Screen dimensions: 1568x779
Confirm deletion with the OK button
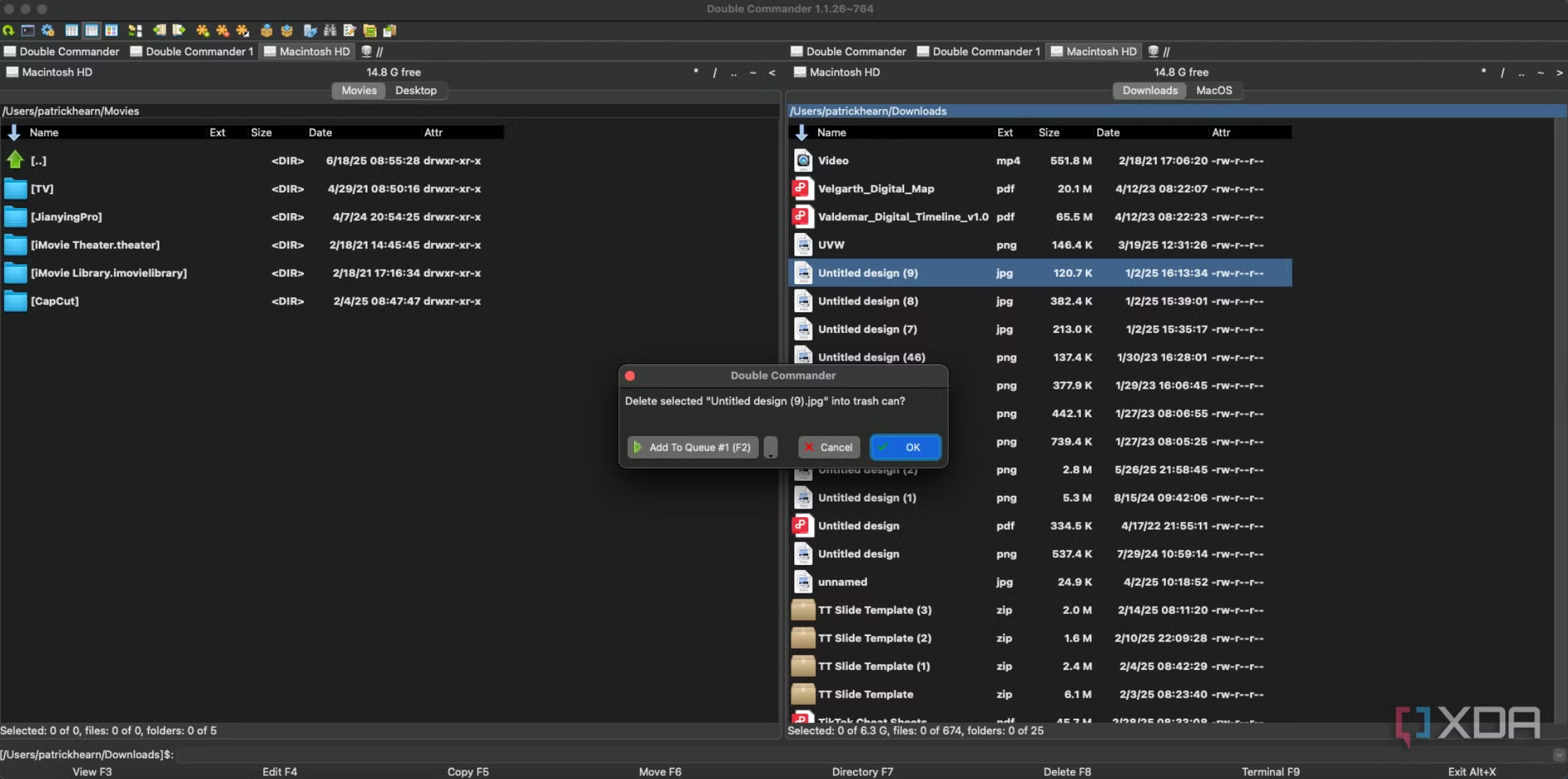click(905, 448)
